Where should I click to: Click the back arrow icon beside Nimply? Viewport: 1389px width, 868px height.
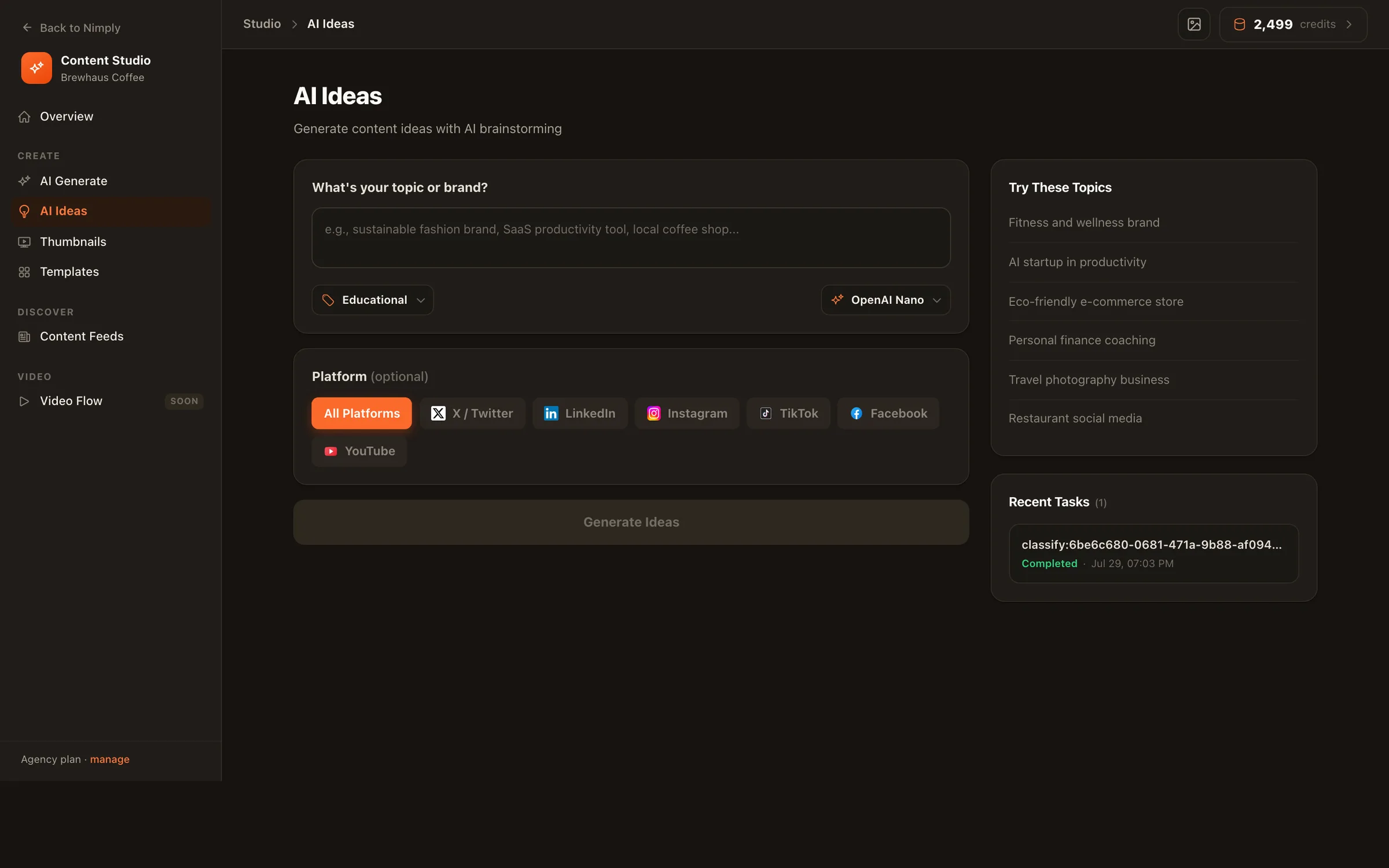(27, 27)
